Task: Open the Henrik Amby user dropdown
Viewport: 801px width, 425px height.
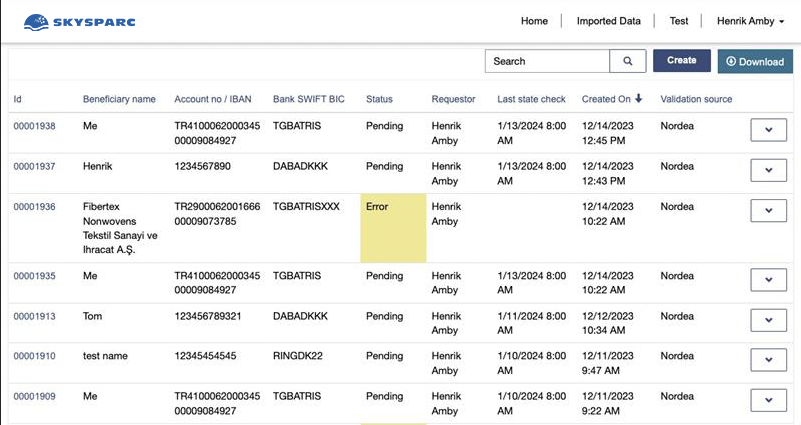Action: 750,21
